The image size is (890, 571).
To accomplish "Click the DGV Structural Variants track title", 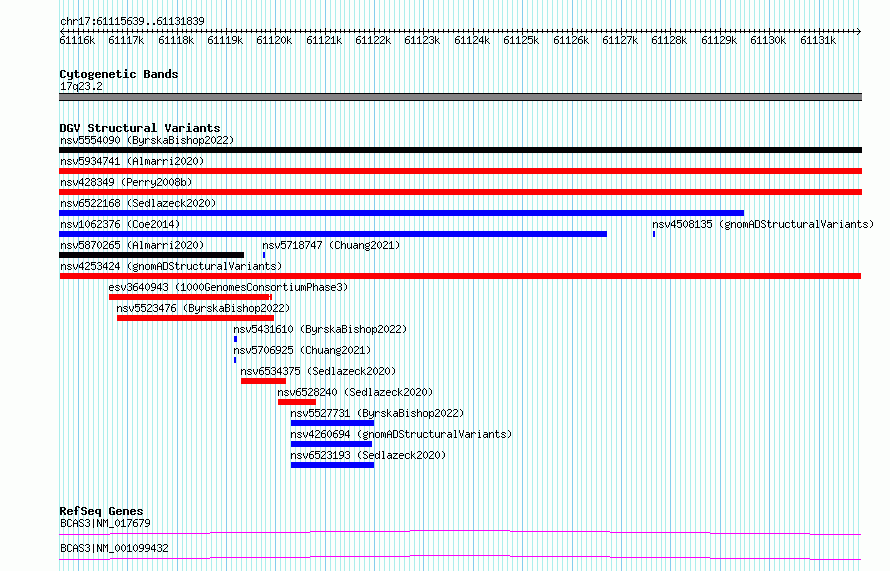I will tap(140, 128).
